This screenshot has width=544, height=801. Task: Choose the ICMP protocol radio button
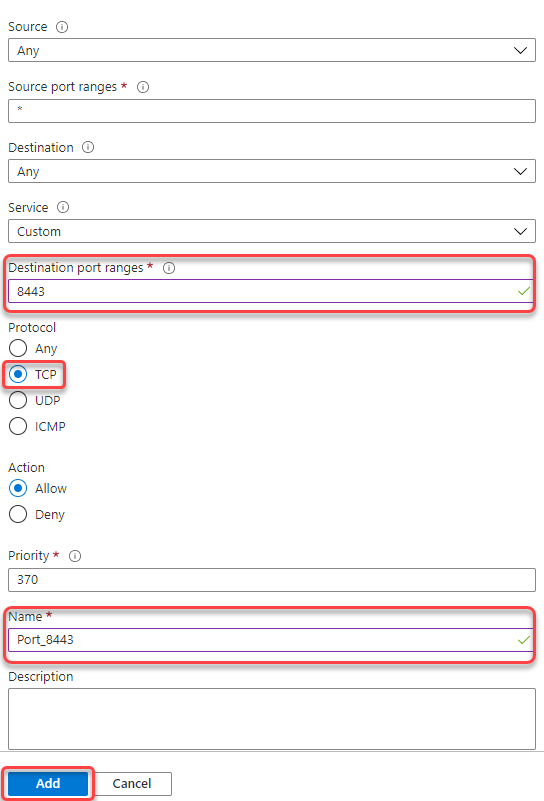click(x=18, y=426)
